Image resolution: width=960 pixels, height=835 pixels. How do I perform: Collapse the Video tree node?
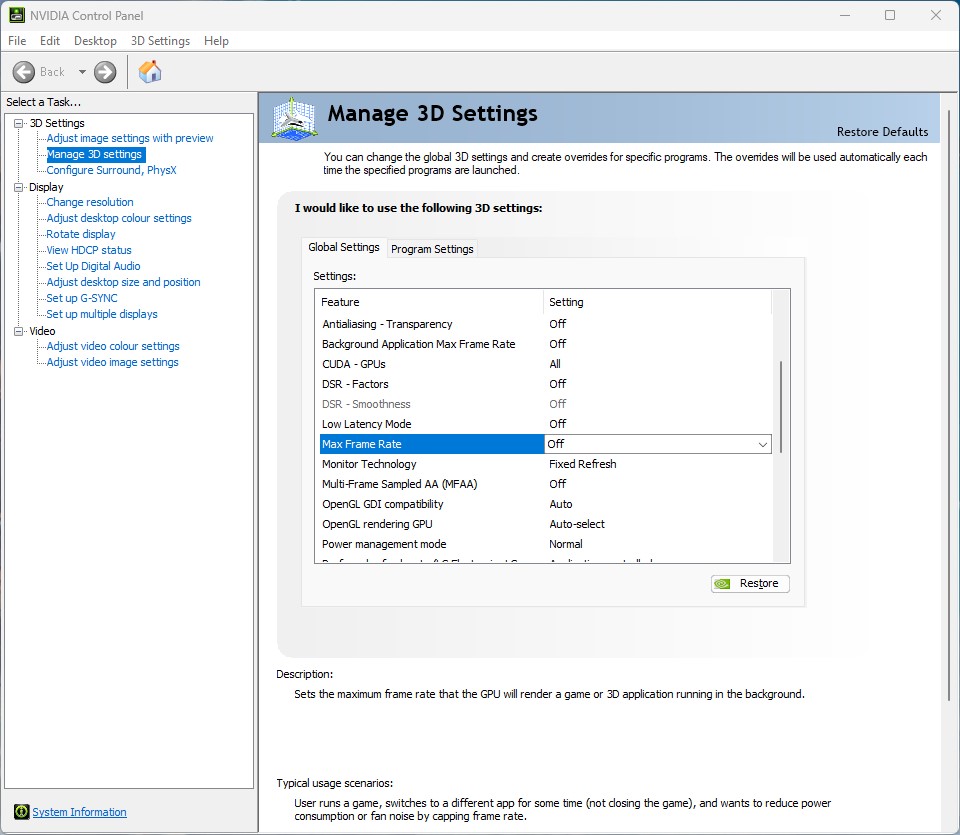[x=19, y=331]
